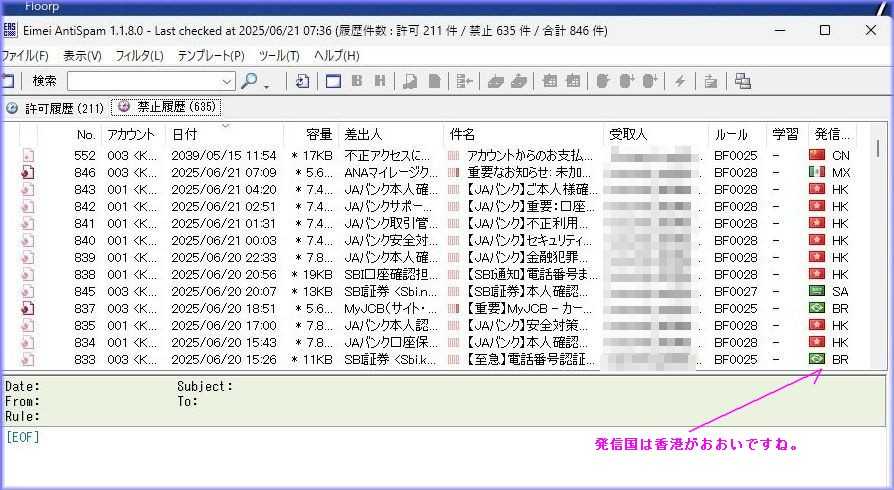Screen dimensions: 894x490
Task: Focus the 検索 text input field
Action: (x=144, y=82)
